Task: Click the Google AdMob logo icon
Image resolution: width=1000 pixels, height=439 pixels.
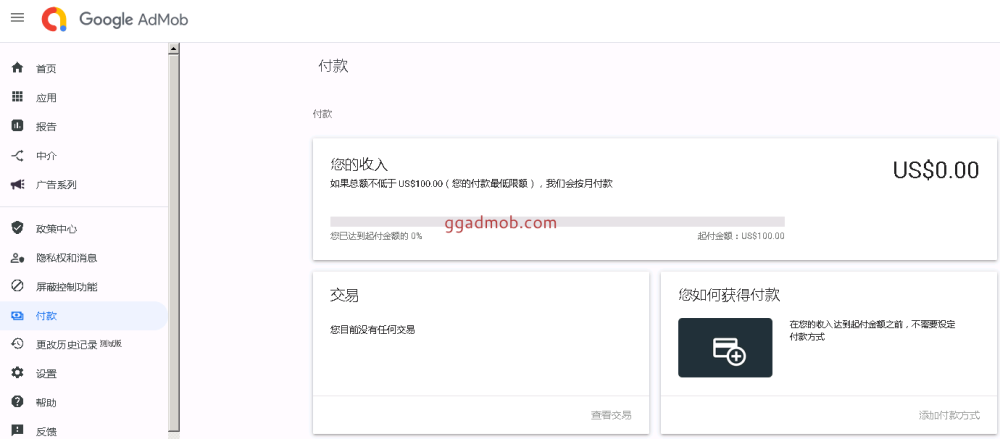Action: point(54,19)
